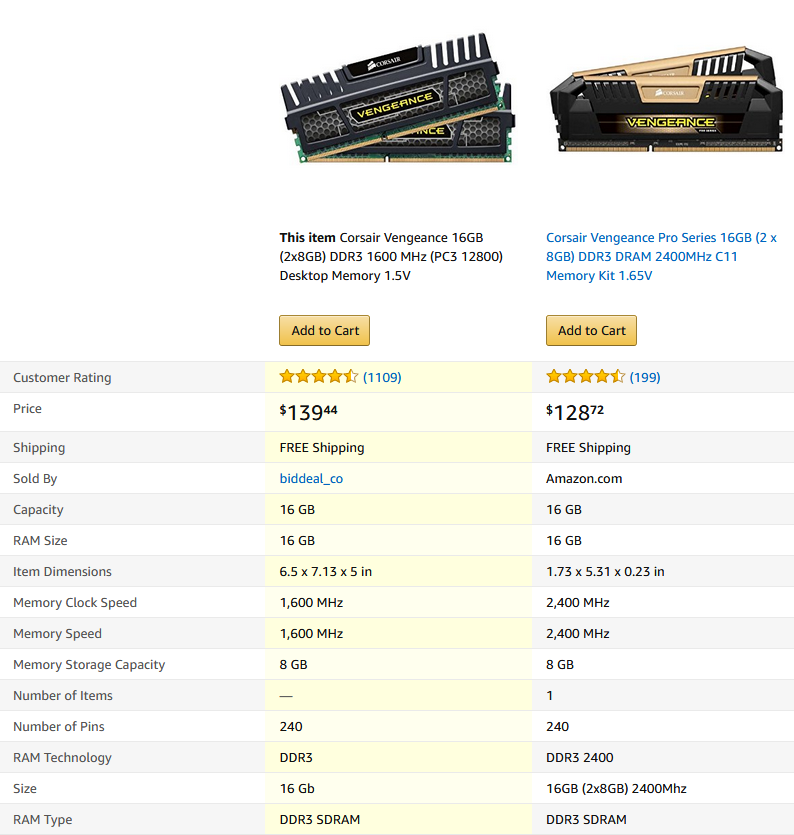Click the RAM Size row label
This screenshot has height=835, width=794.
(x=40, y=541)
